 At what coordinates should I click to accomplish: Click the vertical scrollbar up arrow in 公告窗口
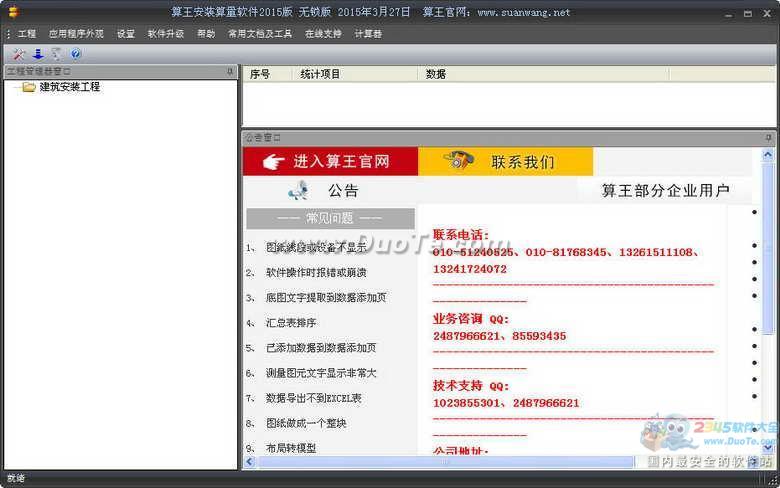[768, 155]
